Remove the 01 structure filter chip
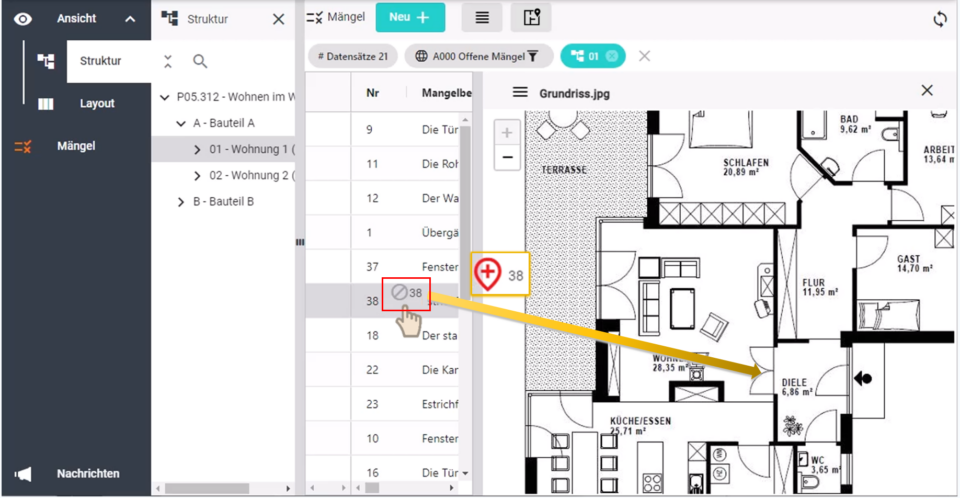 click(x=612, y=56)
